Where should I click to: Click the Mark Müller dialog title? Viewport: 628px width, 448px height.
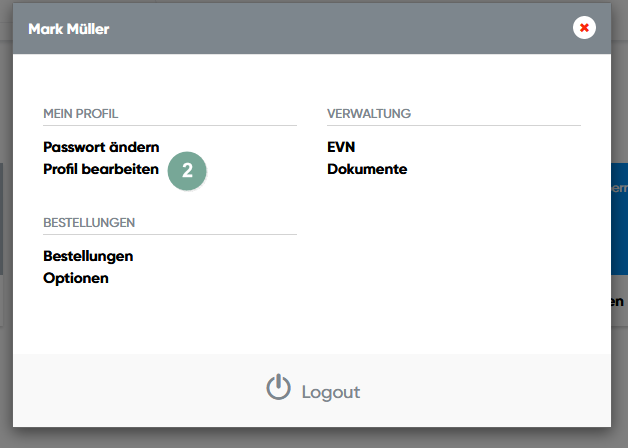(x=69, y=29)
